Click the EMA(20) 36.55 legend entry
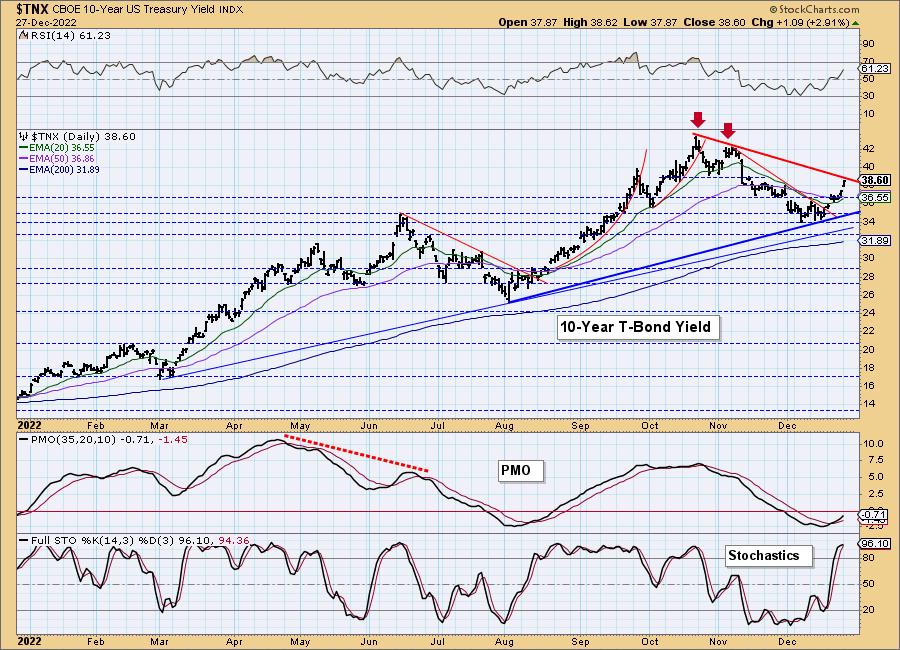900x650 pixels. (x=62, y=148)
